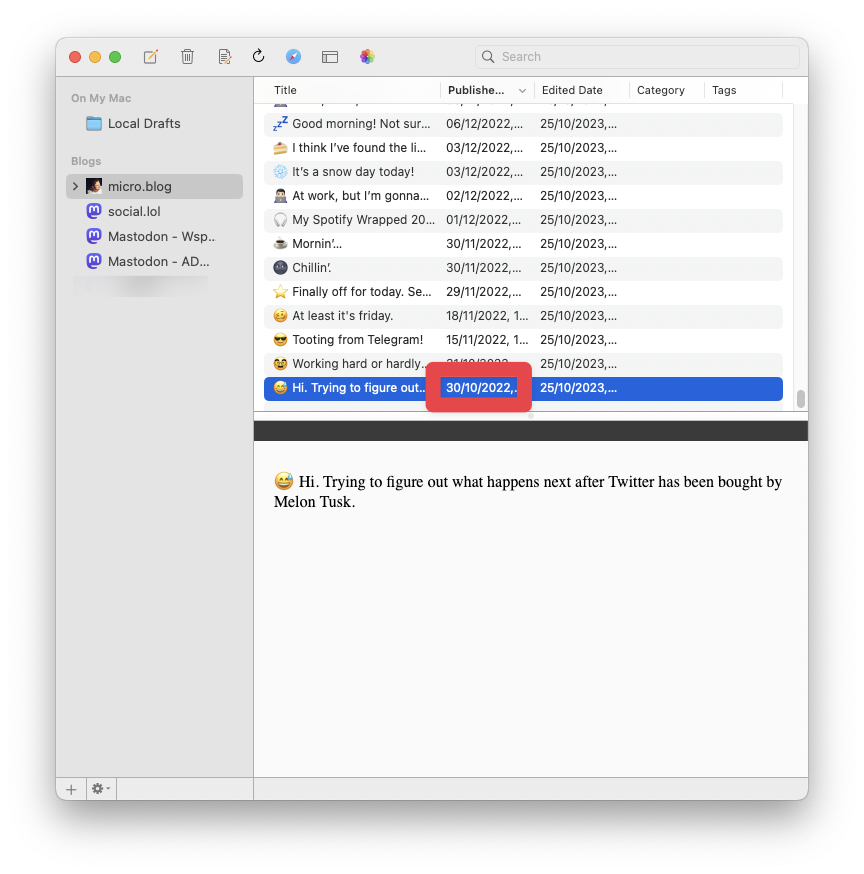Open the gear actions dropdown menu
Image resolution: width=864 pixels, height=874 pixels.
pos(101,789)
